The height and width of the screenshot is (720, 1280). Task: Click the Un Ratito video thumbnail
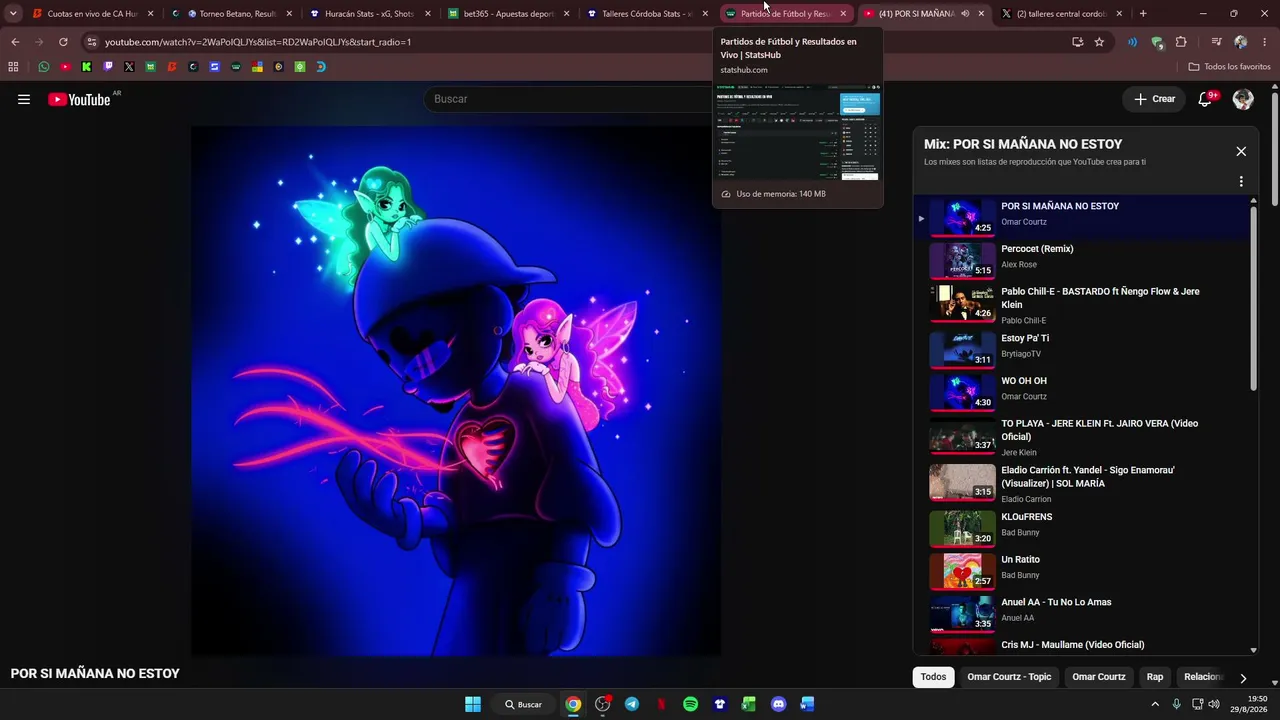click(x=962, y=571)
